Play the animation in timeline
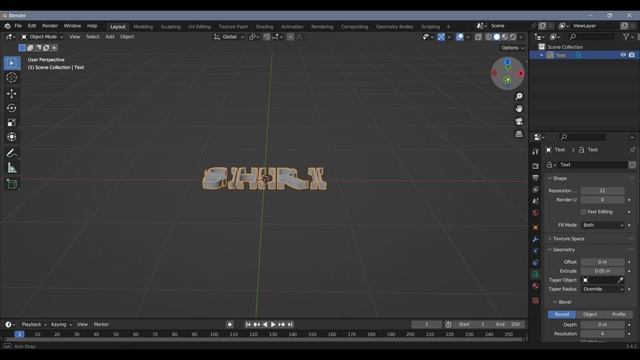The height and width of the screenshot is (360, 640). (273, 324)
